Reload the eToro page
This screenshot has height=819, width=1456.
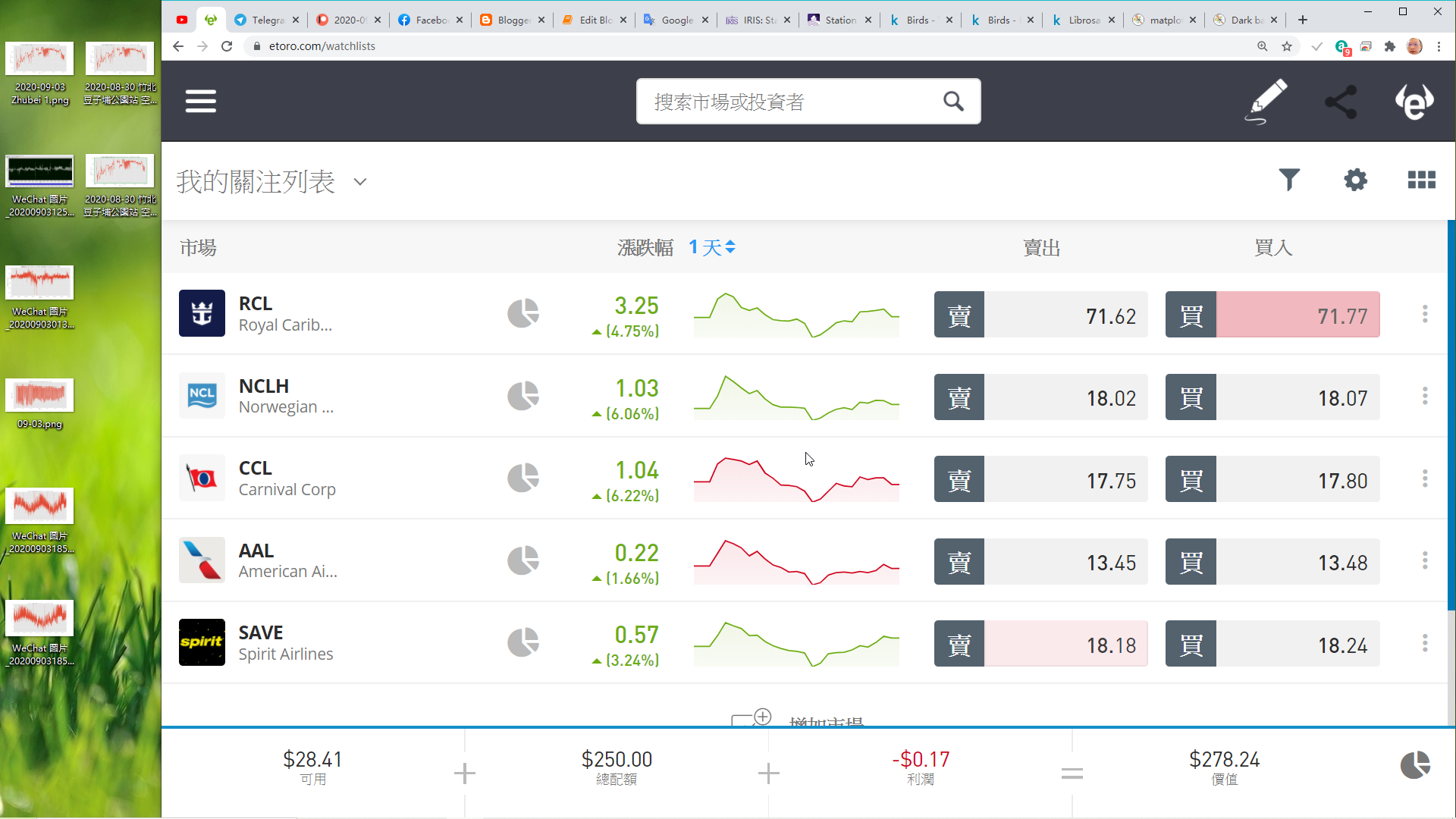[227, 46]
